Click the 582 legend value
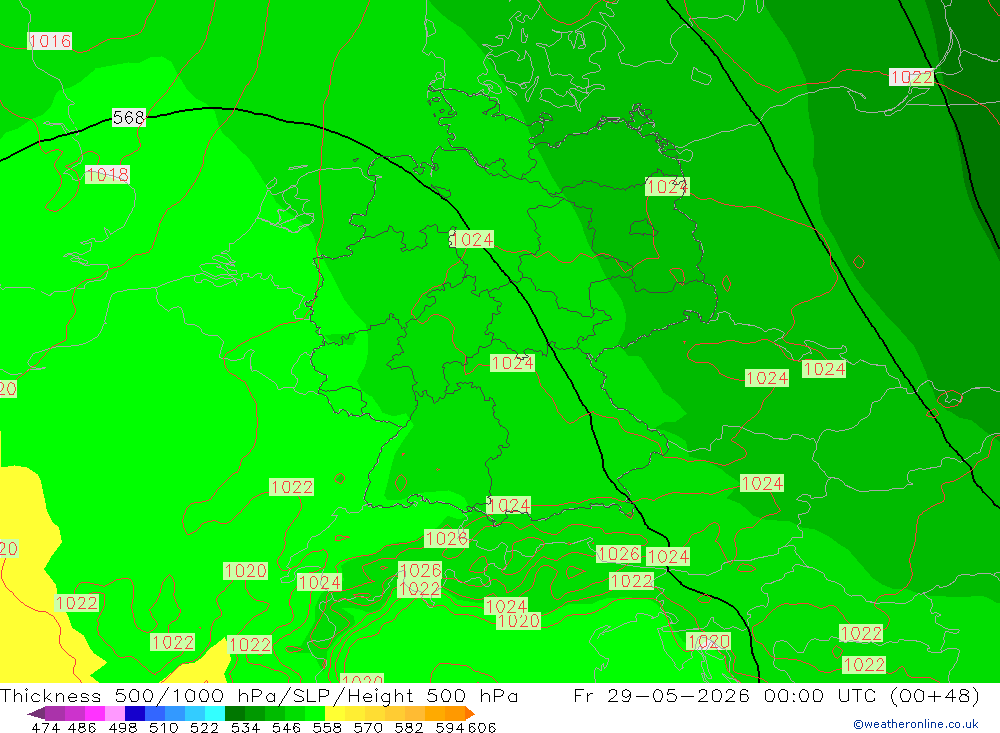Viewport: 1000px width, 733px height. (x=409, y=727)
